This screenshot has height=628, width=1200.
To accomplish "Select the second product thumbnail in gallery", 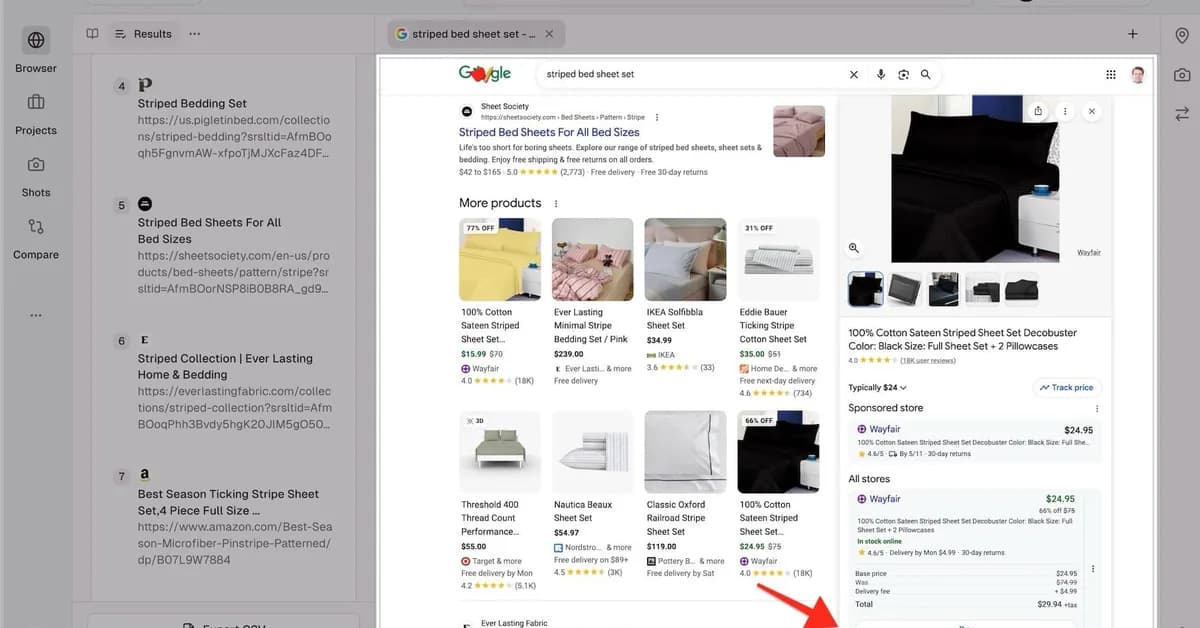I will [x=905, y=289].
